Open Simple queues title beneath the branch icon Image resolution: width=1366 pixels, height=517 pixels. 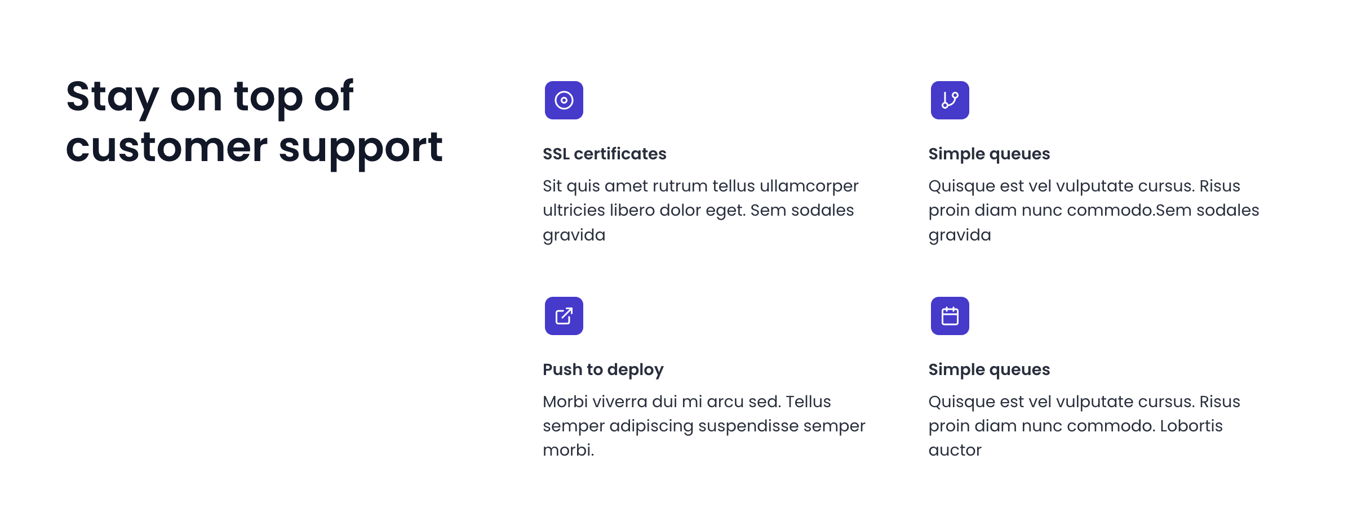(989, 154)
